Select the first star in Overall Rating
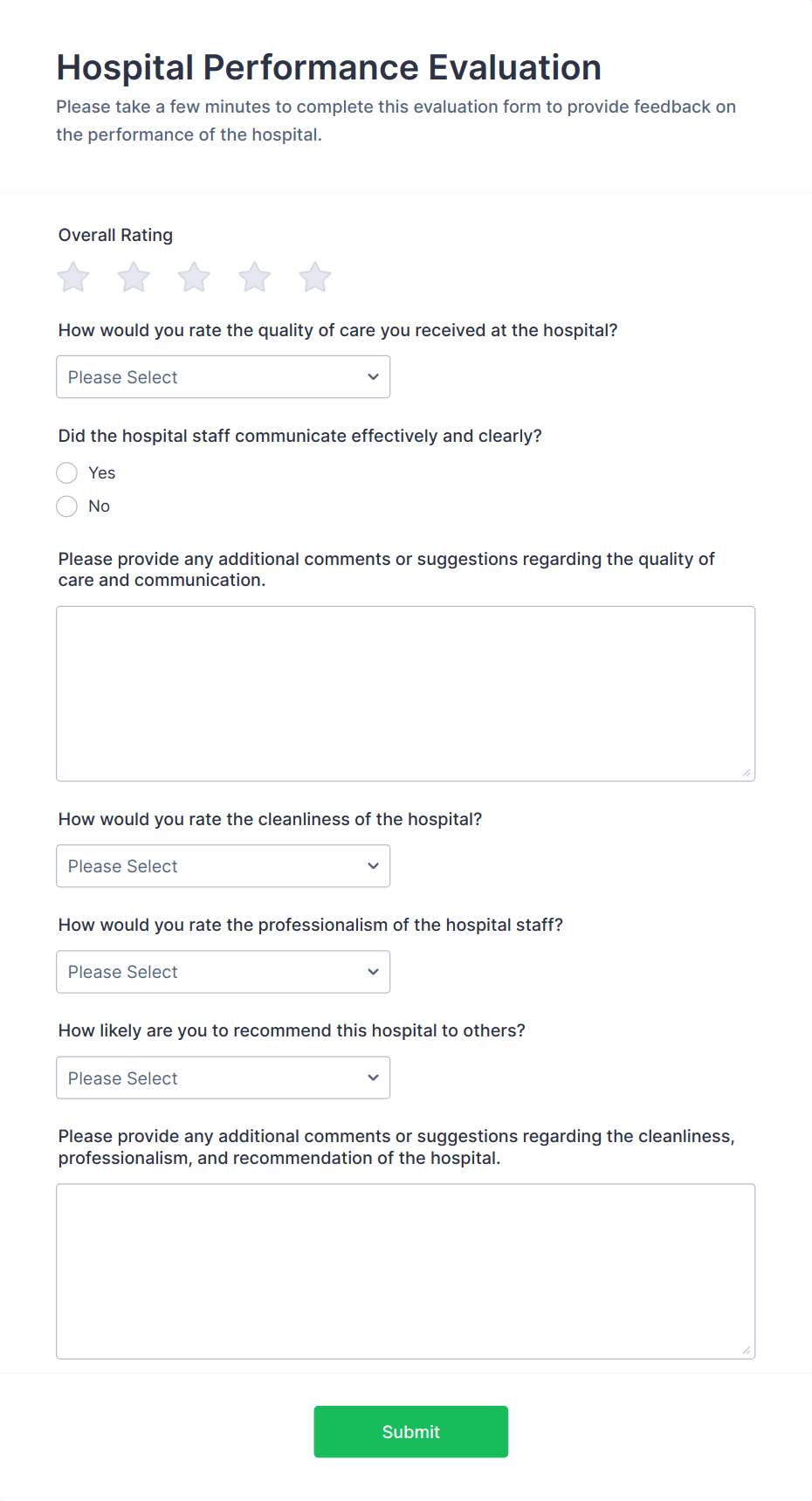Viewport: 812px width, 1501px height. (72, 277)
